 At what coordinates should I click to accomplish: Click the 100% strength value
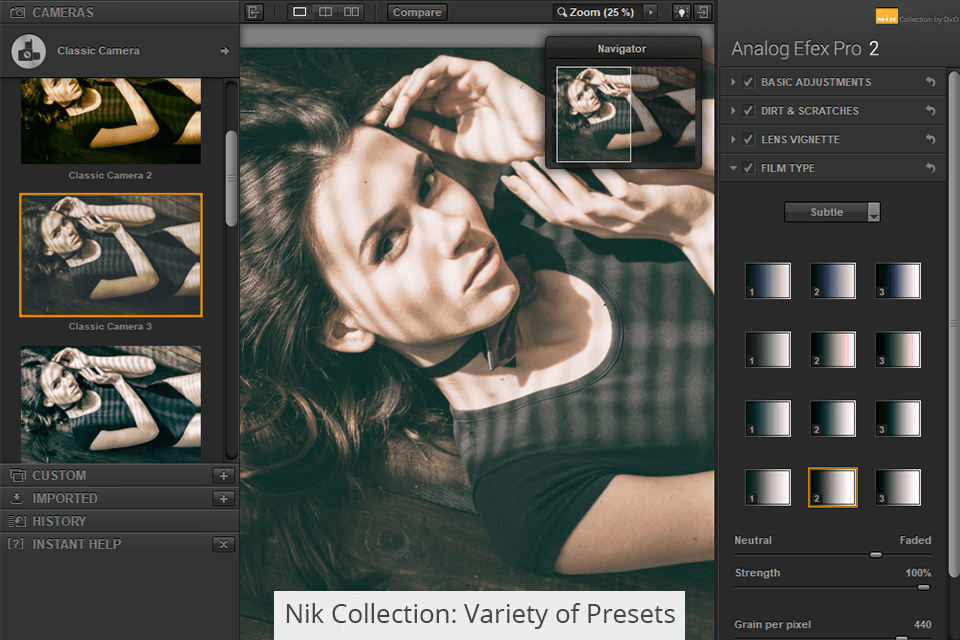click(x=918, y=573)
